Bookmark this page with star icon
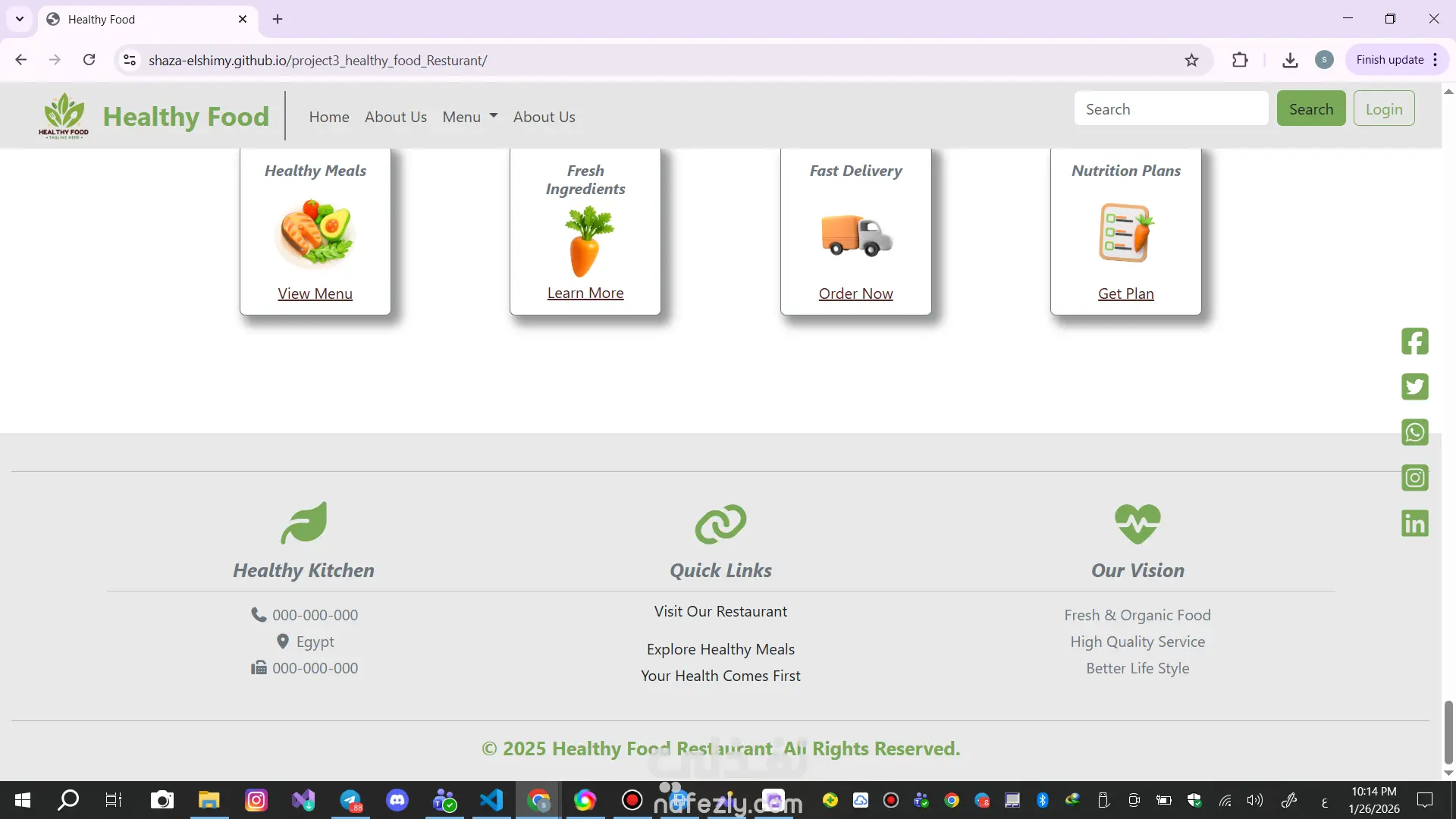1456x819 pixels. point(1191,60)
